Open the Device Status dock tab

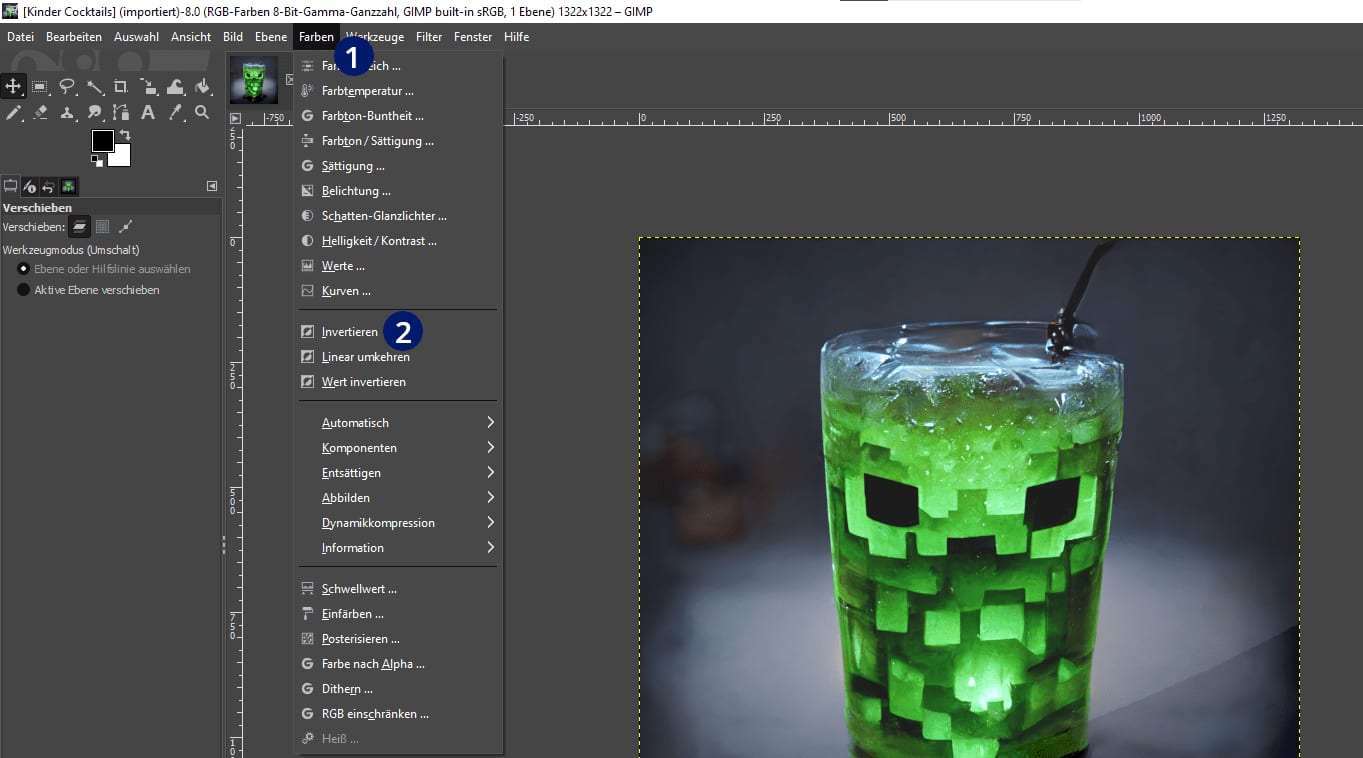(x=30, y=186)
